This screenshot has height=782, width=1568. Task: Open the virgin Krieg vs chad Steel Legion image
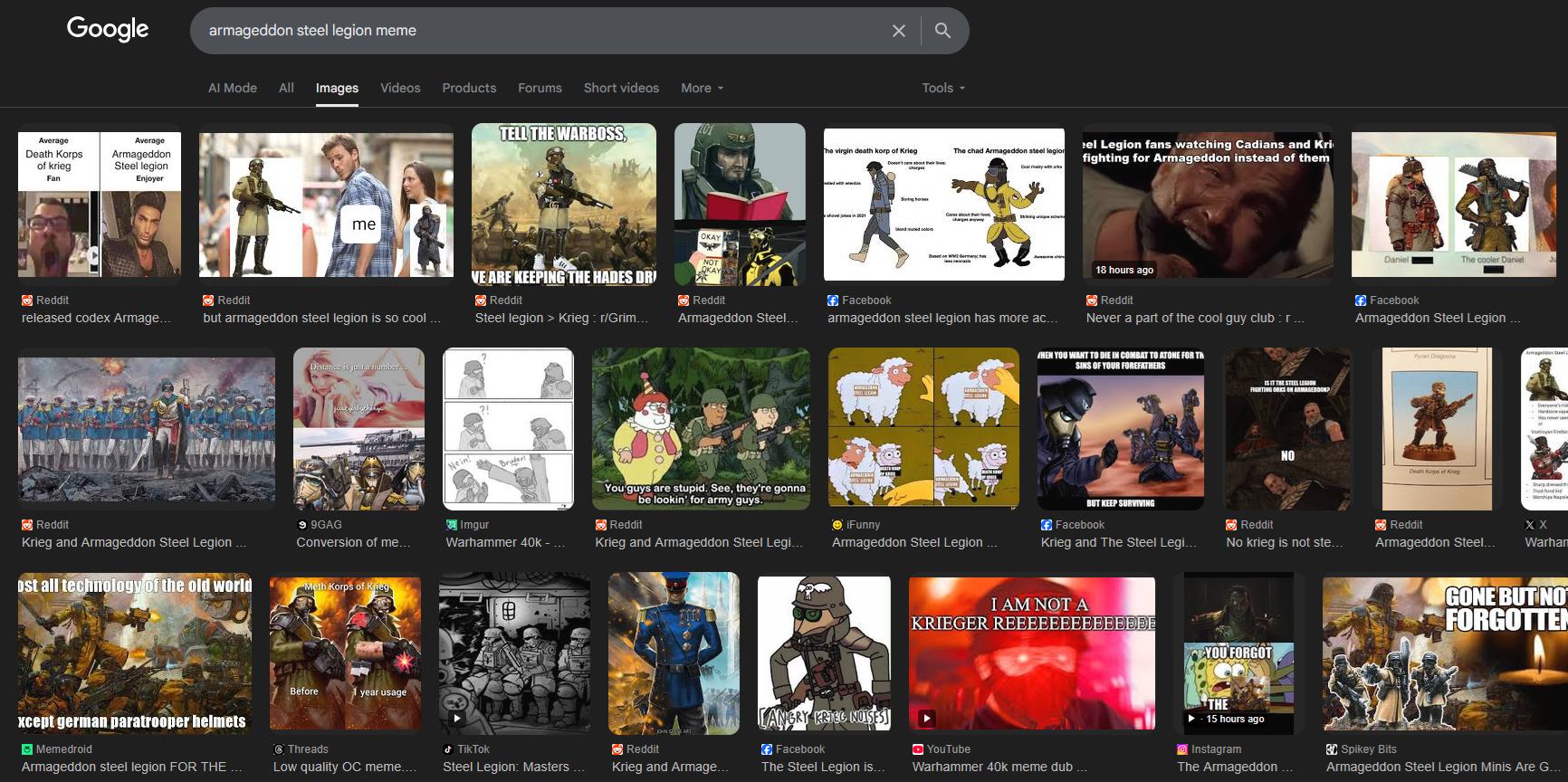point(944,205)
